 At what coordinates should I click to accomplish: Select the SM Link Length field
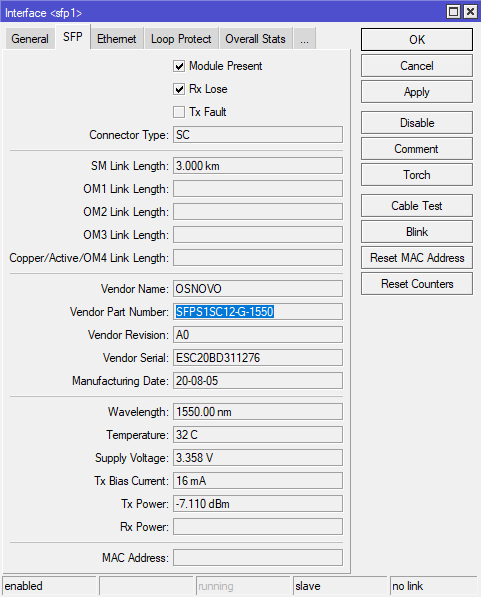258,166
